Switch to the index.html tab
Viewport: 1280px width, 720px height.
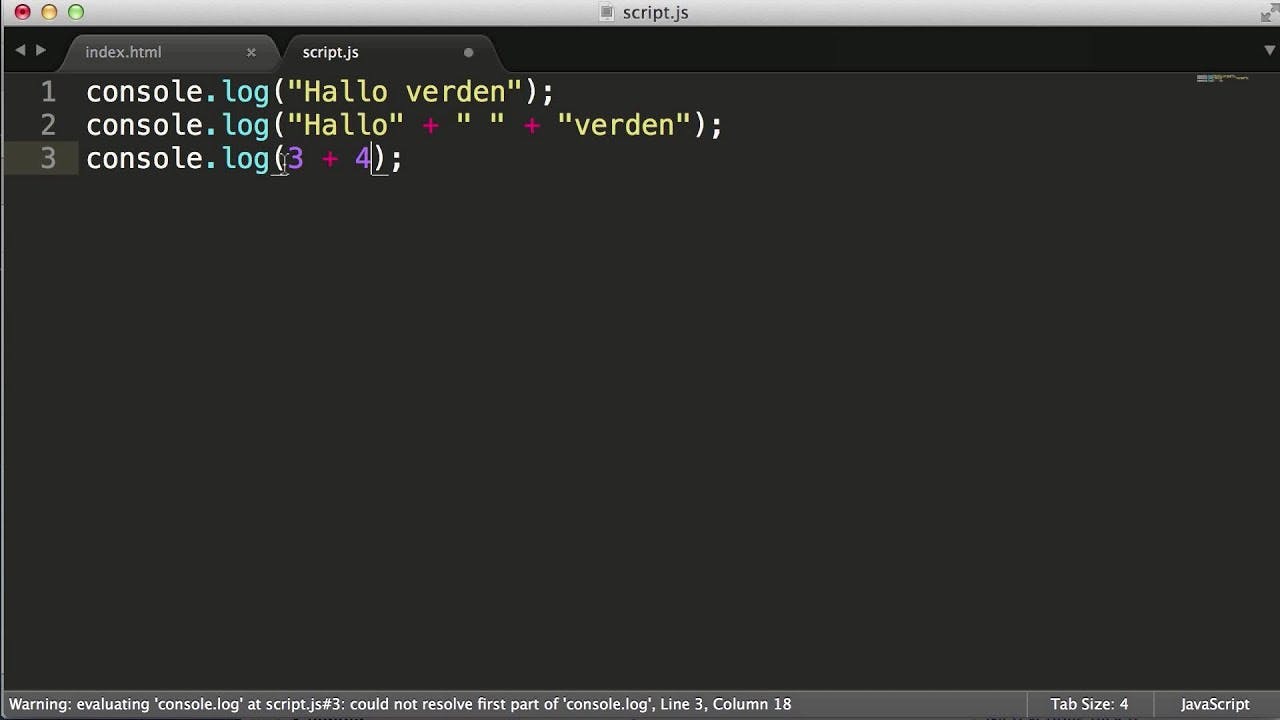coord(123,52)
